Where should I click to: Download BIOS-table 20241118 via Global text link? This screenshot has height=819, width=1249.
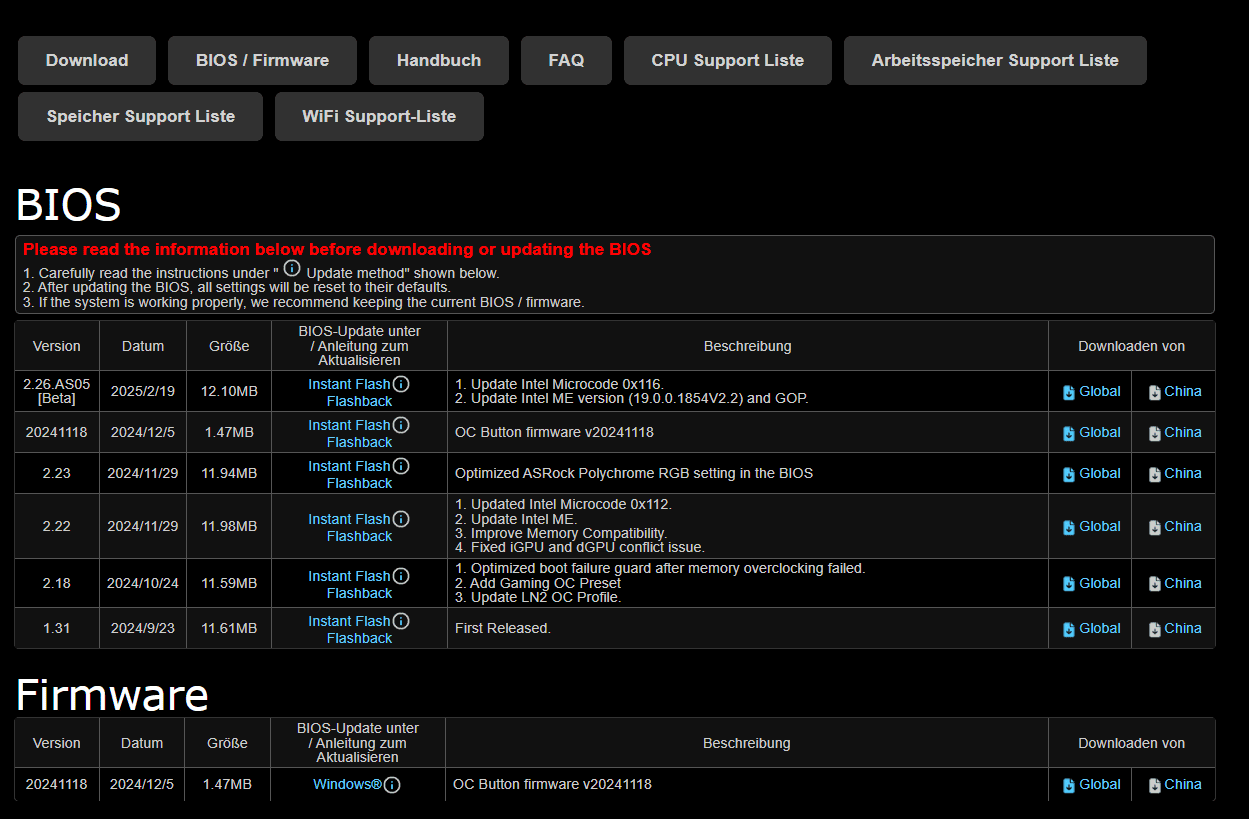point(1100,432)
